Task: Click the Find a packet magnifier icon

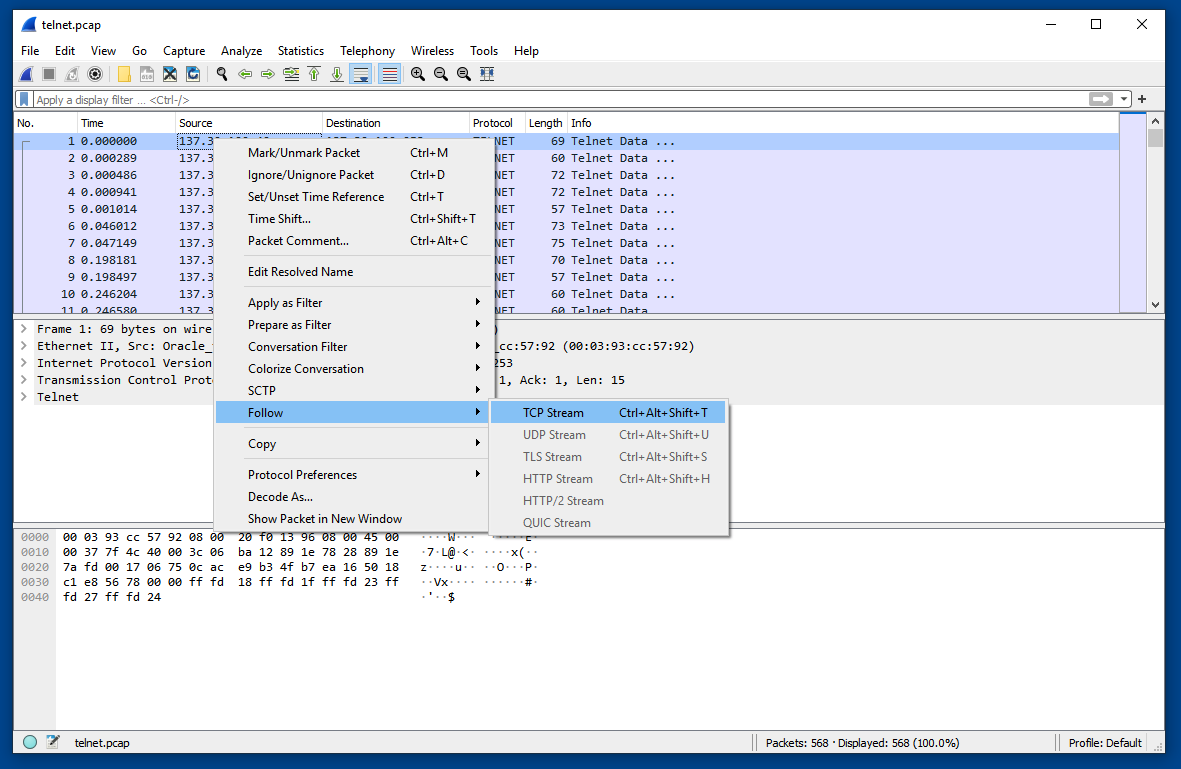Action: [222, 74]
